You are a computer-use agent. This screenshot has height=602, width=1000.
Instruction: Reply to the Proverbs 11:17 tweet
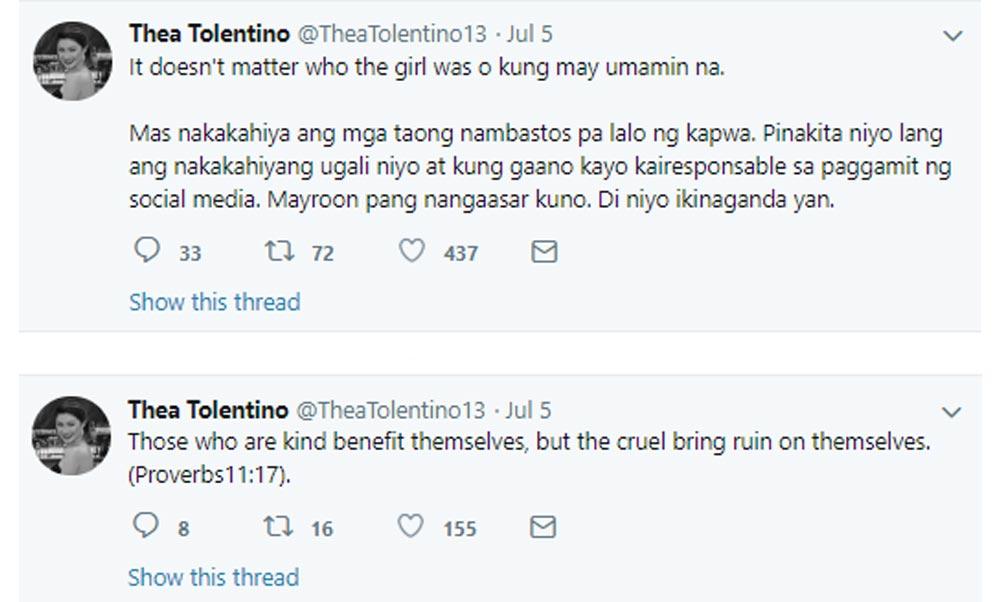pyautogui.click(x=146, y=527)
